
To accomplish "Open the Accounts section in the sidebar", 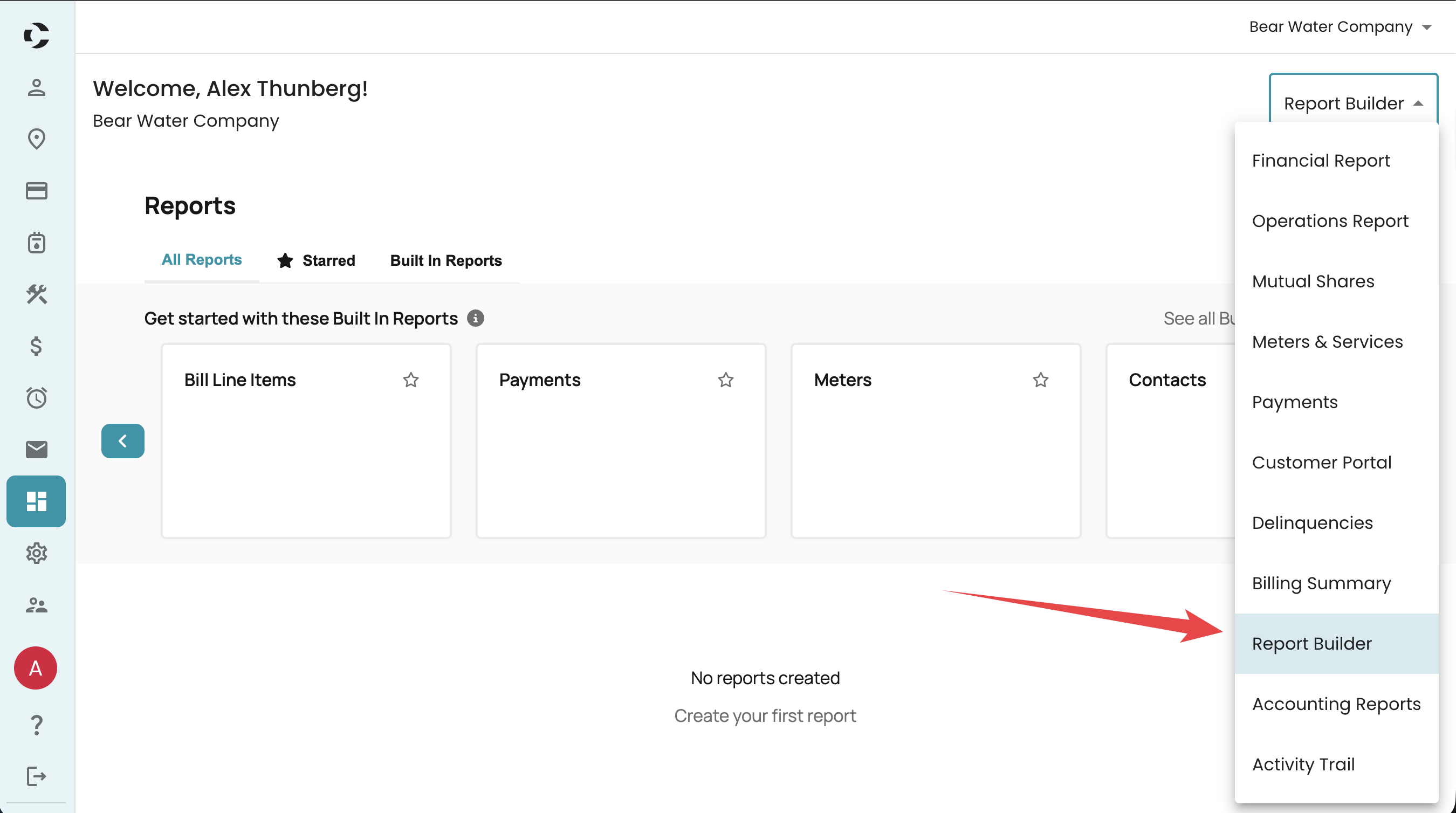I will tap(36, 87).
